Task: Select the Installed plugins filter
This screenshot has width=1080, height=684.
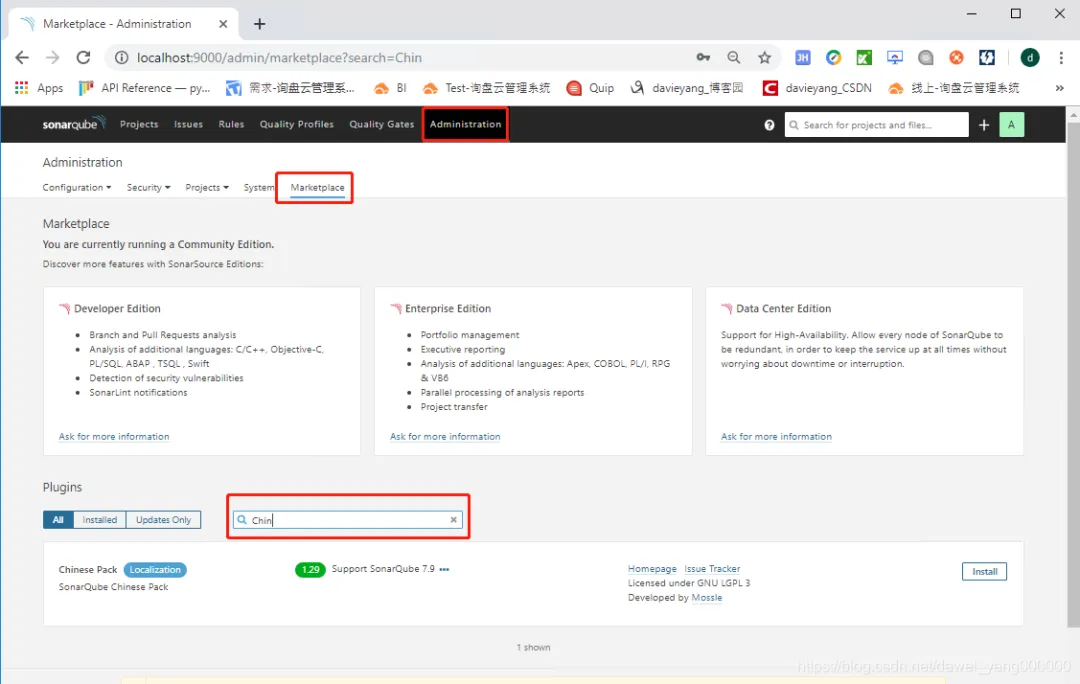Action: coord(100,520)
